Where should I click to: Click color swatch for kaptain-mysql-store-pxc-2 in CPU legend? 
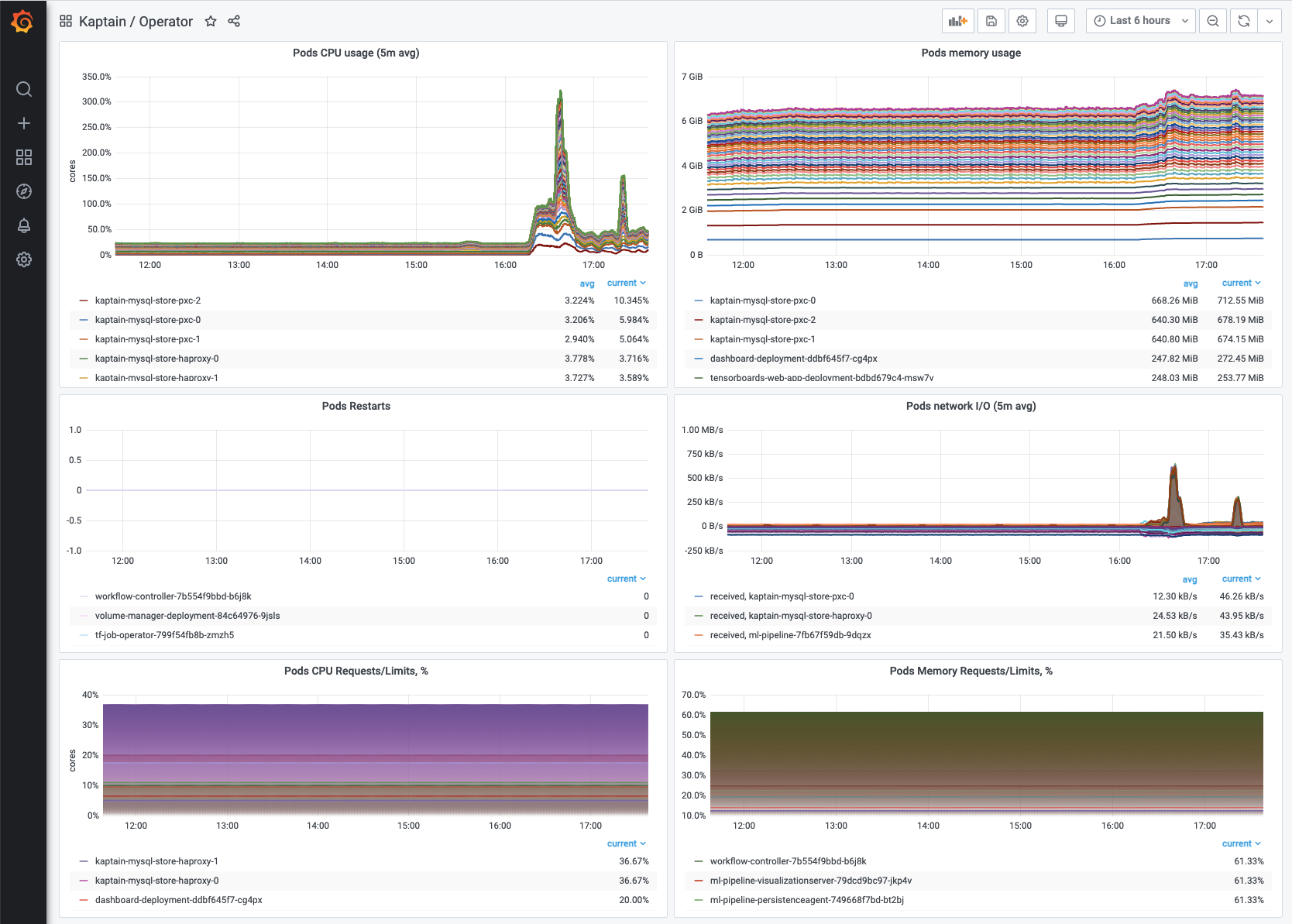[84, 301]
